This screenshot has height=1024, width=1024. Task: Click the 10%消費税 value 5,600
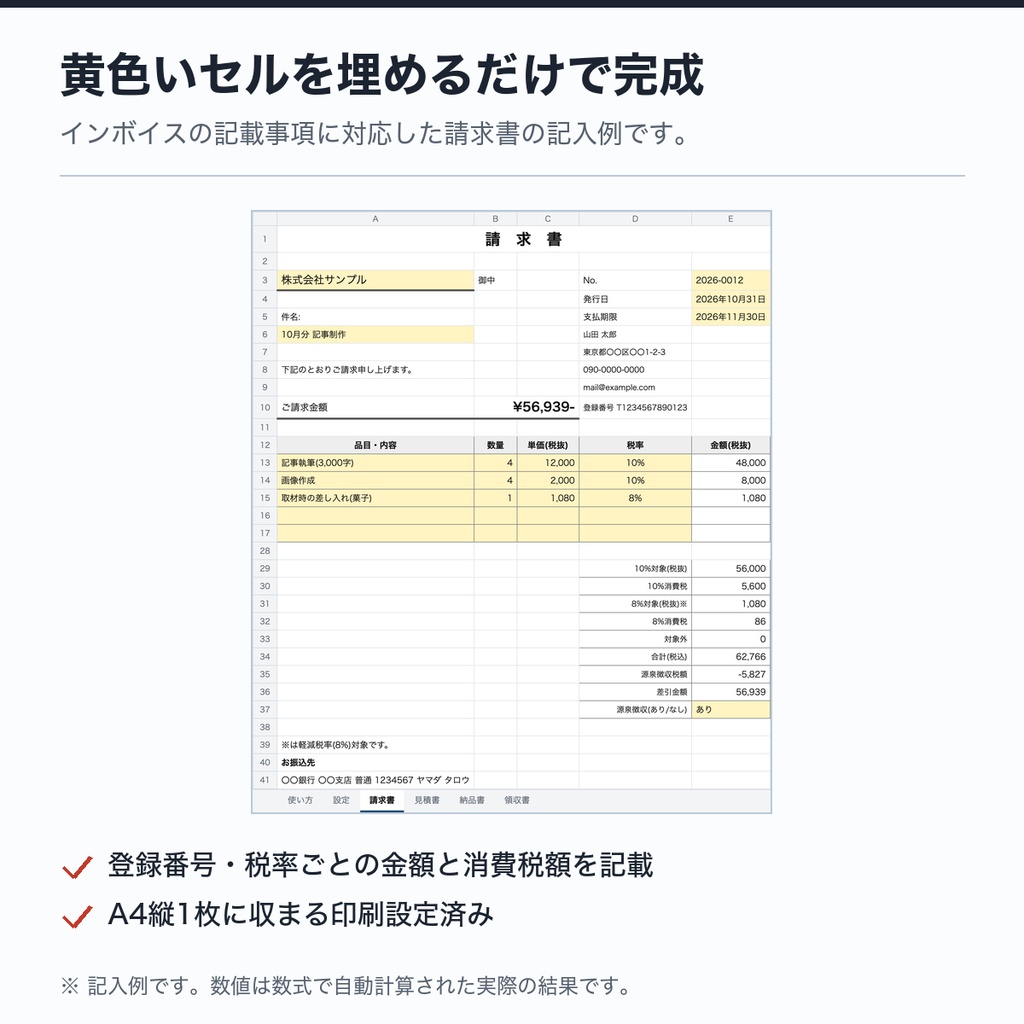tap(731, 586)
